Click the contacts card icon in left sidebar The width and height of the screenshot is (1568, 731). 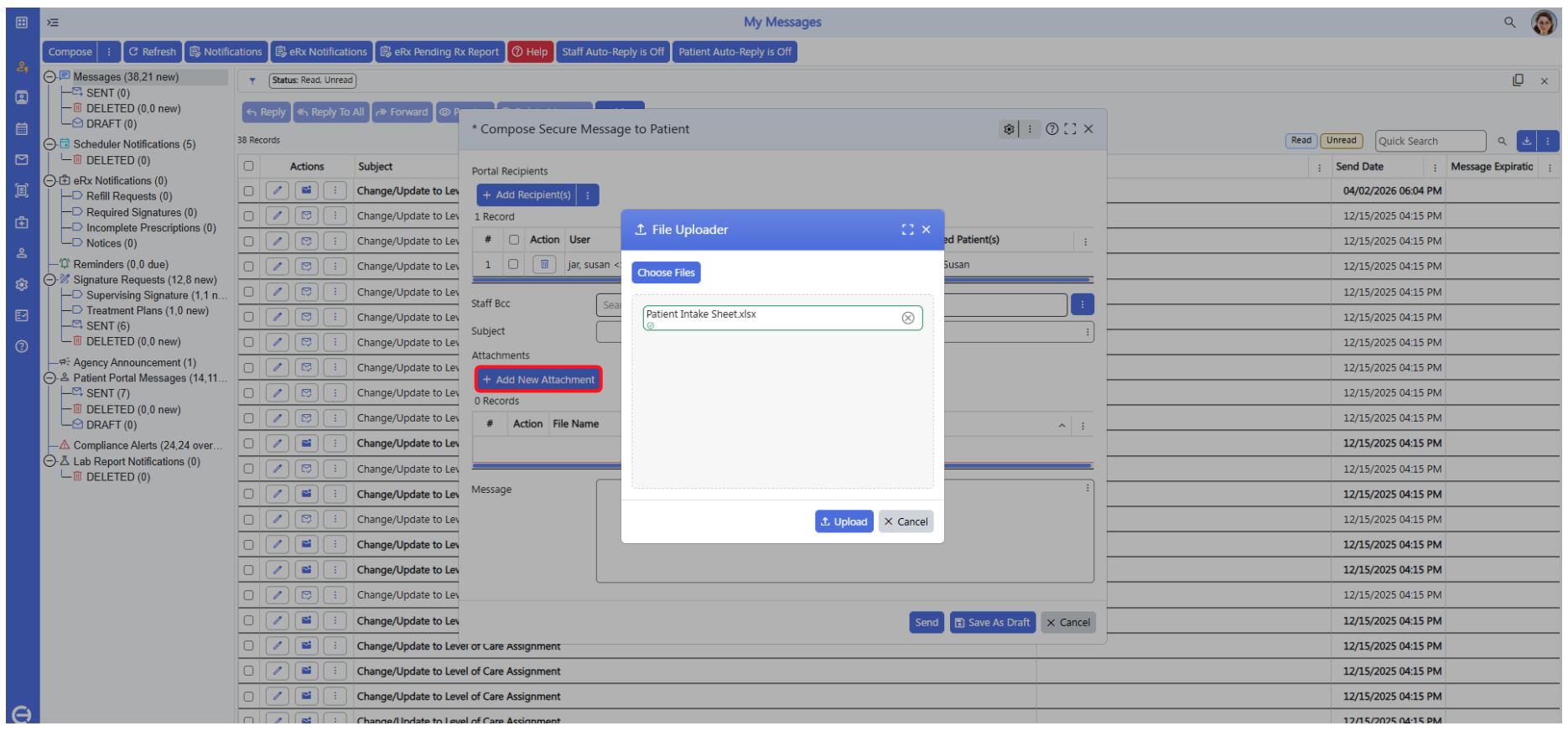tap(22, 97)
